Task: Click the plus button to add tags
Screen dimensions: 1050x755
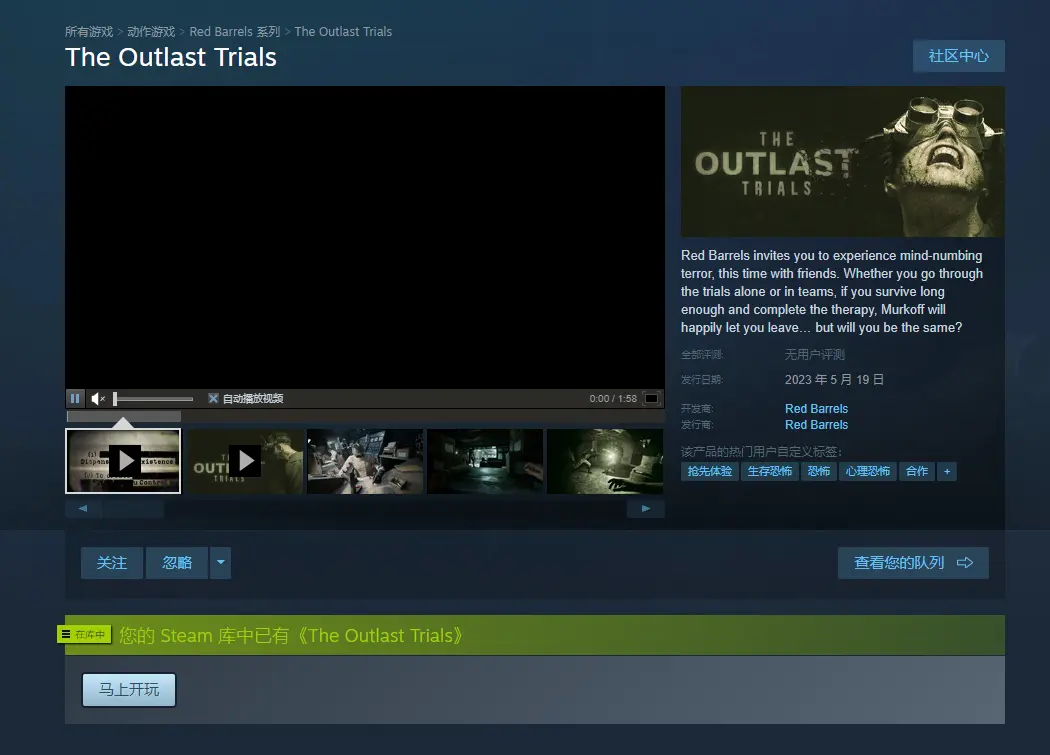Action: pyautogui.click(x=947, y=472)
